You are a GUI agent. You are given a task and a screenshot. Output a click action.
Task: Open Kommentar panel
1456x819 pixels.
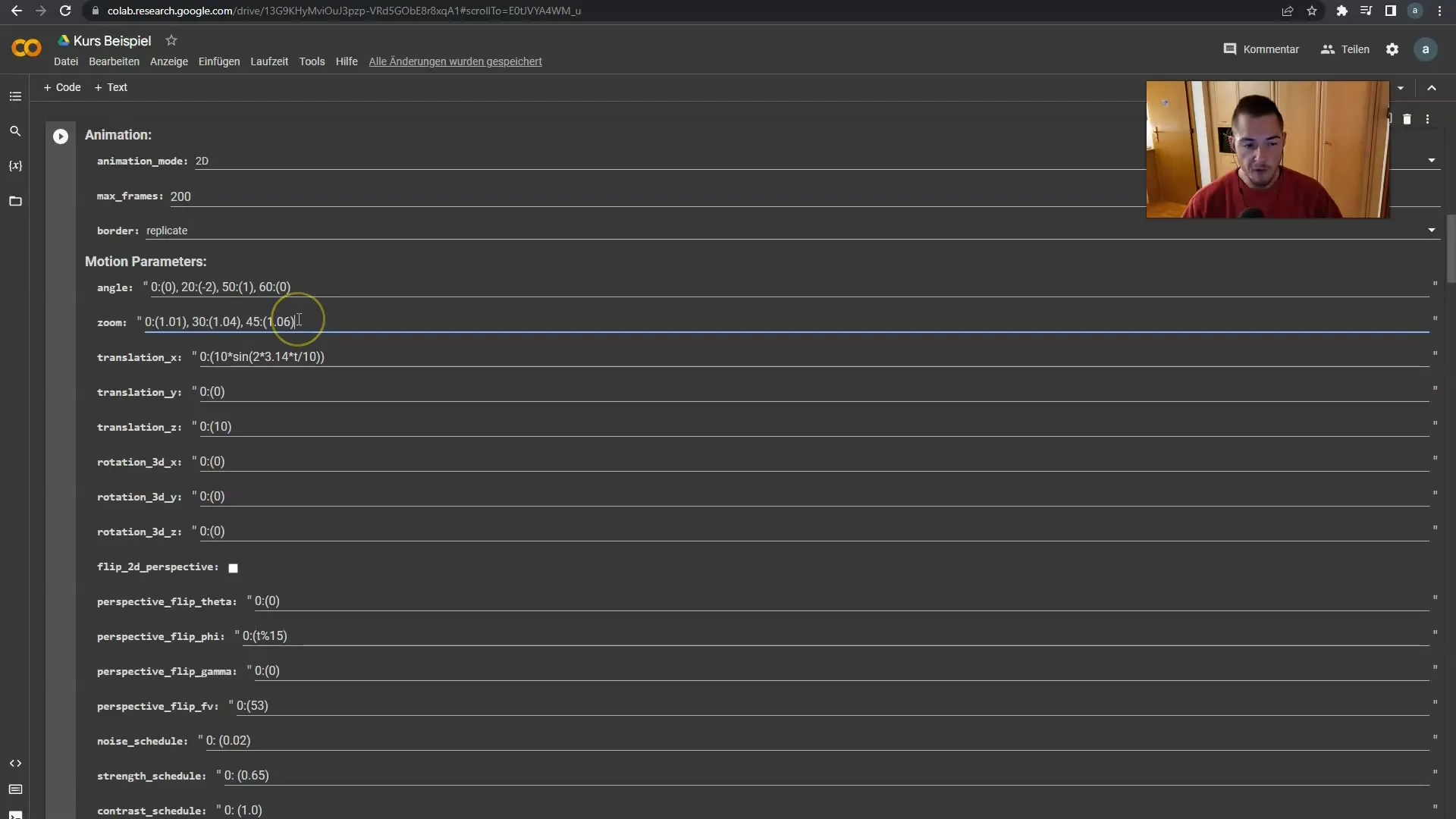1261,49
